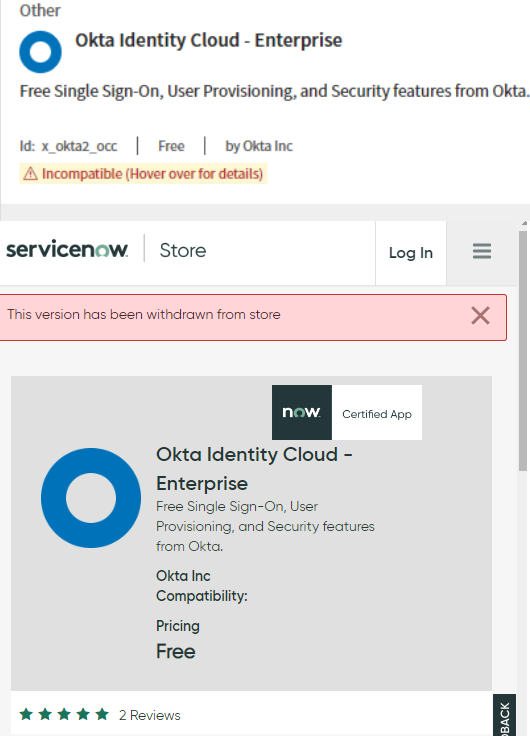The height and width of the screenshot is (736, 530).
Task: Select the text 'Id: x_okta2_occ'
Action: (69, 146)
